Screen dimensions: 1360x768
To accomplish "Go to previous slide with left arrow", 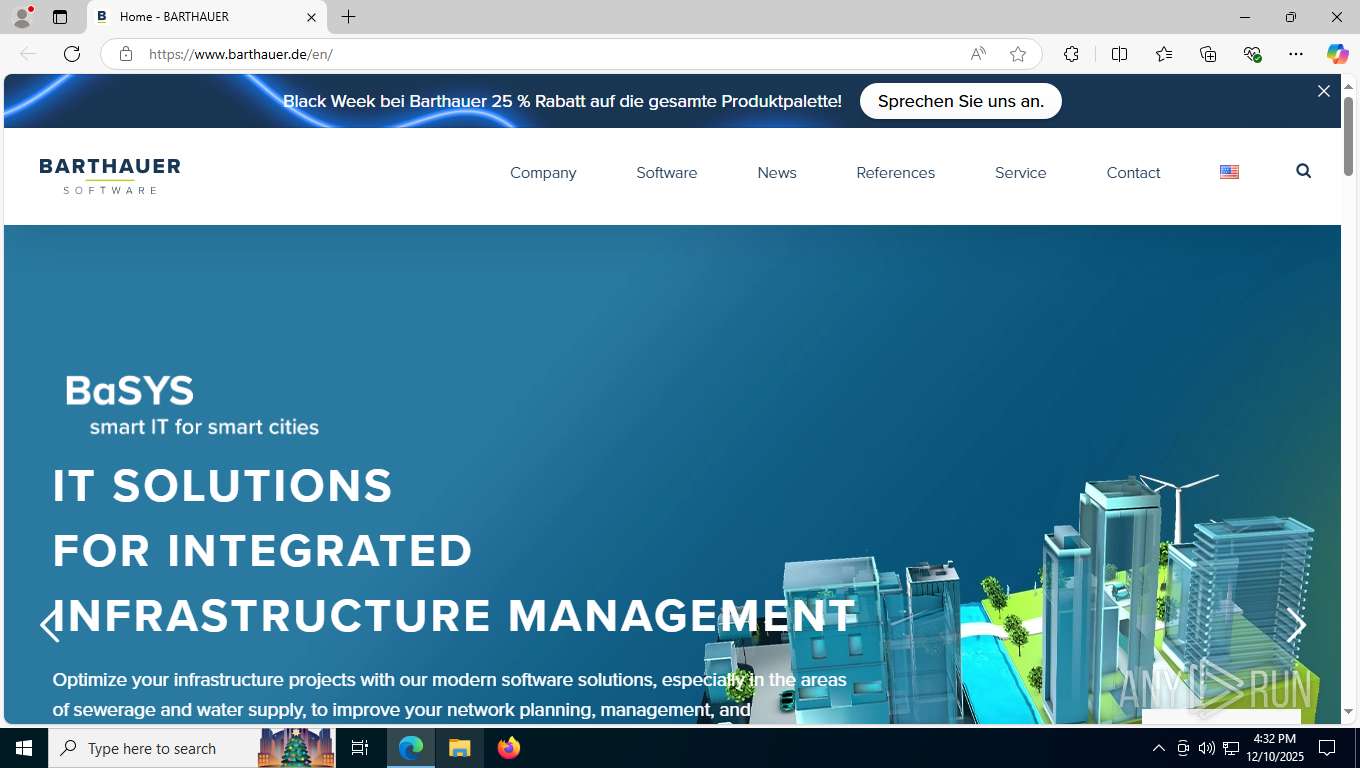I will pos(49,626).
